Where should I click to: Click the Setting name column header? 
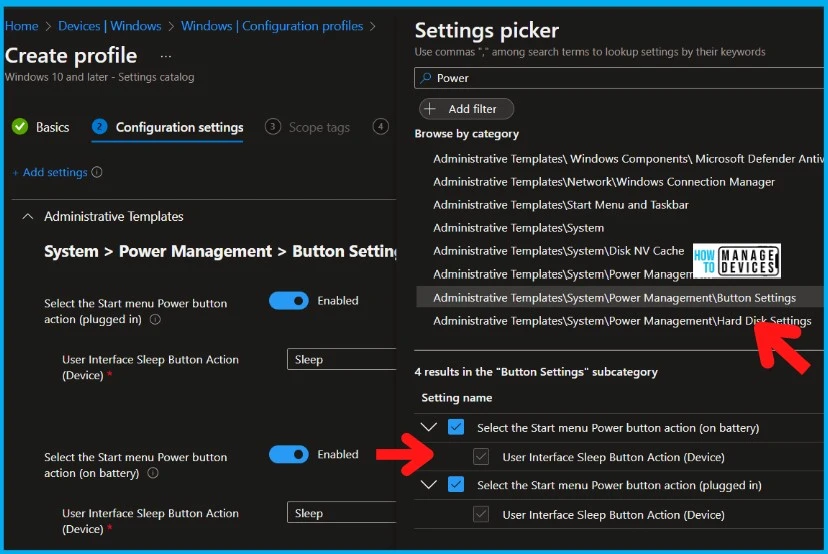(x=456, y=398)
